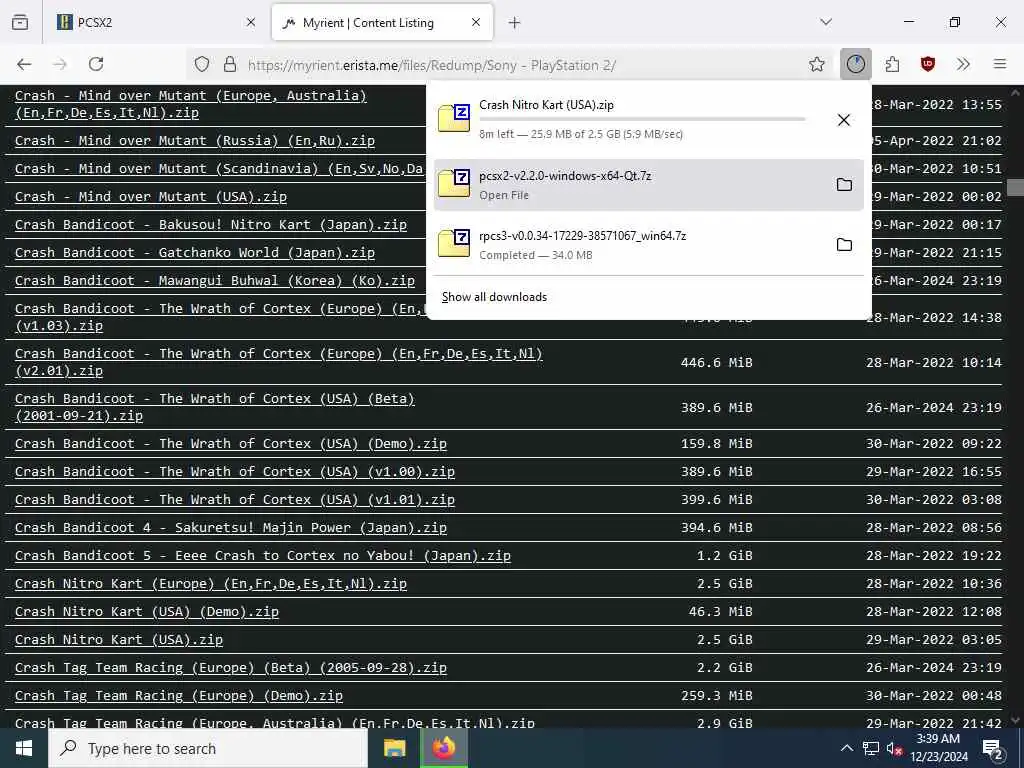
Task: Open the tracking protection shield icon
Action: 202,64
